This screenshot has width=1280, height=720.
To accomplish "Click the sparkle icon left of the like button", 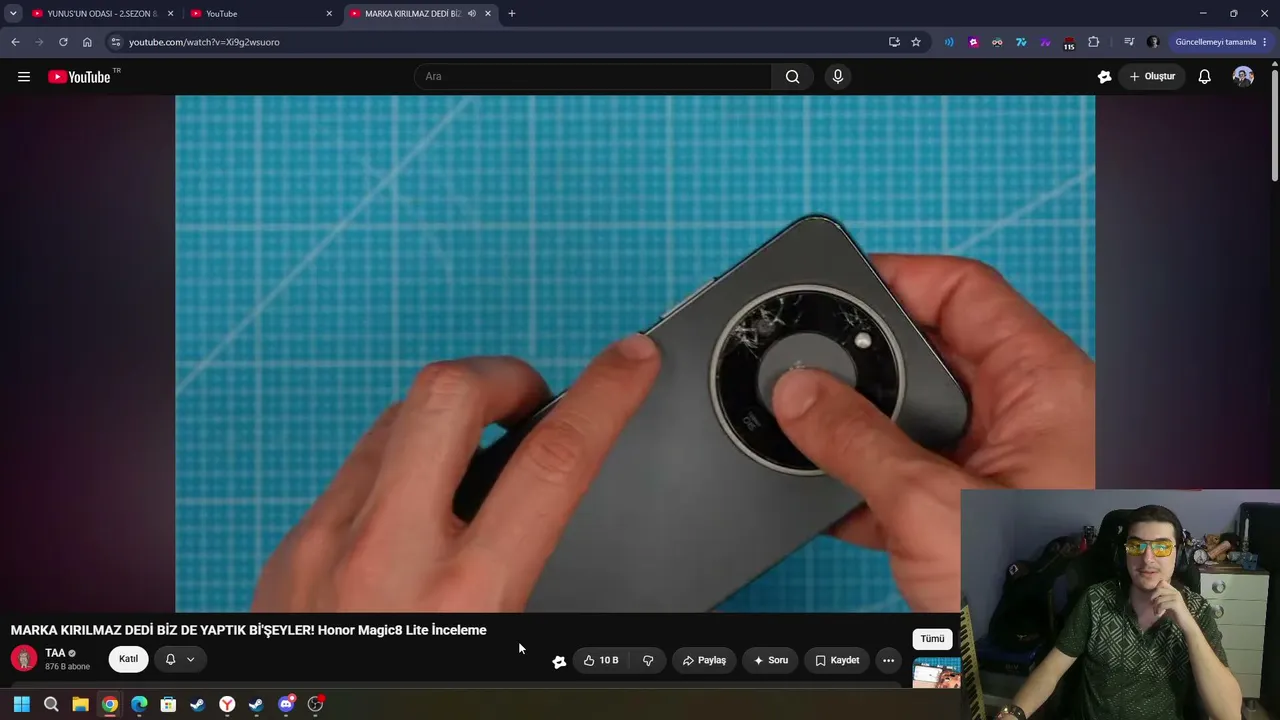I will point(559,661).
